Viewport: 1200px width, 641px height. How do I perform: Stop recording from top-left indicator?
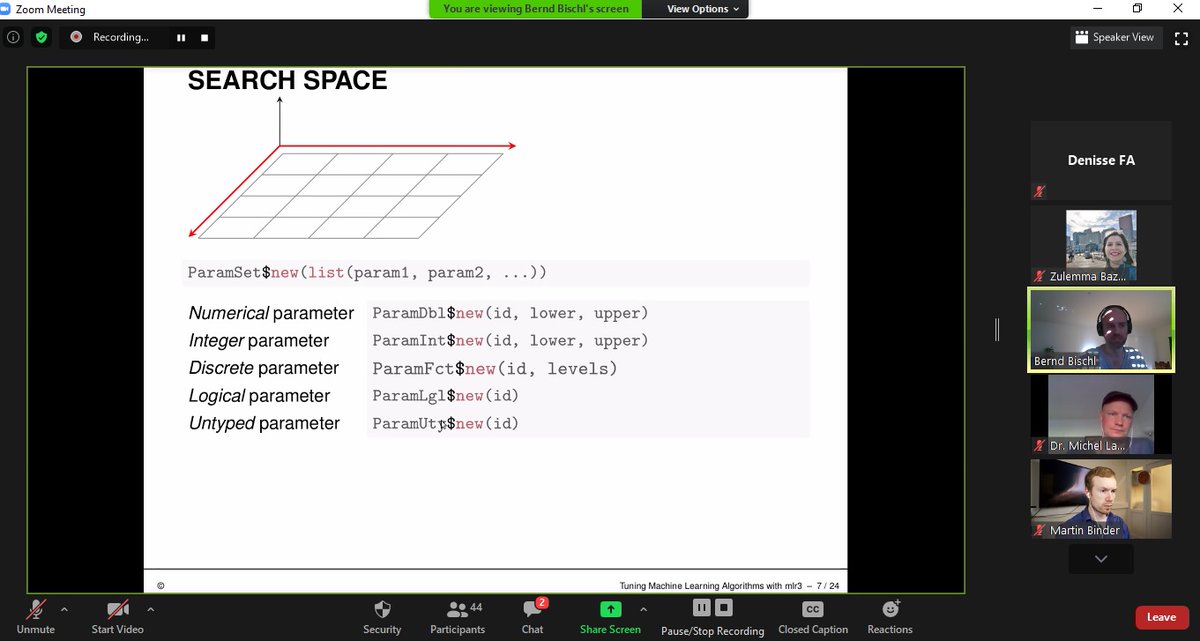click(x=204, y=37)
